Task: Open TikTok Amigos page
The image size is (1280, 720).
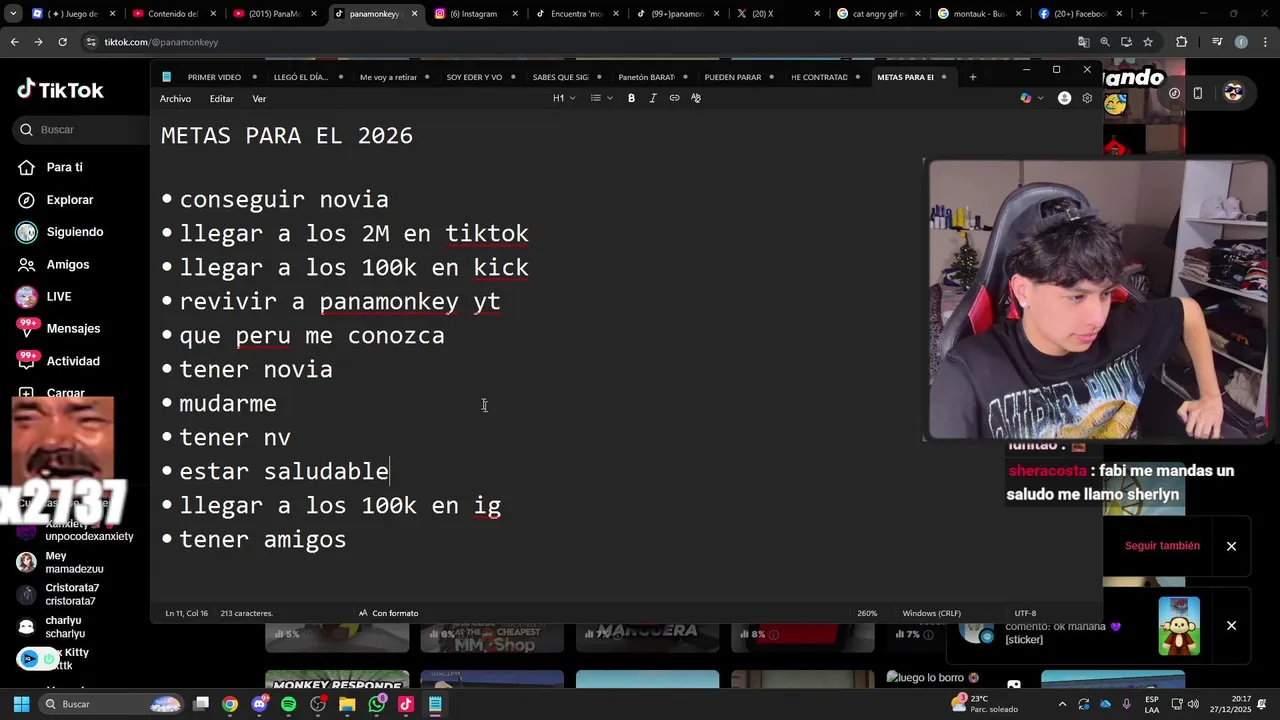Action: click(x=67, y=264)
